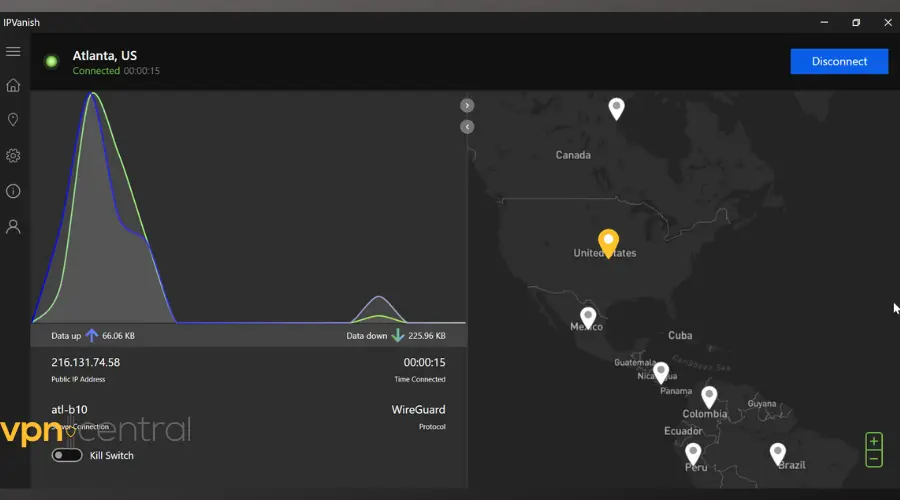Go to the Home screen icon
The height and width of the screenshot is (500, 900).
[x=13, y=86]
